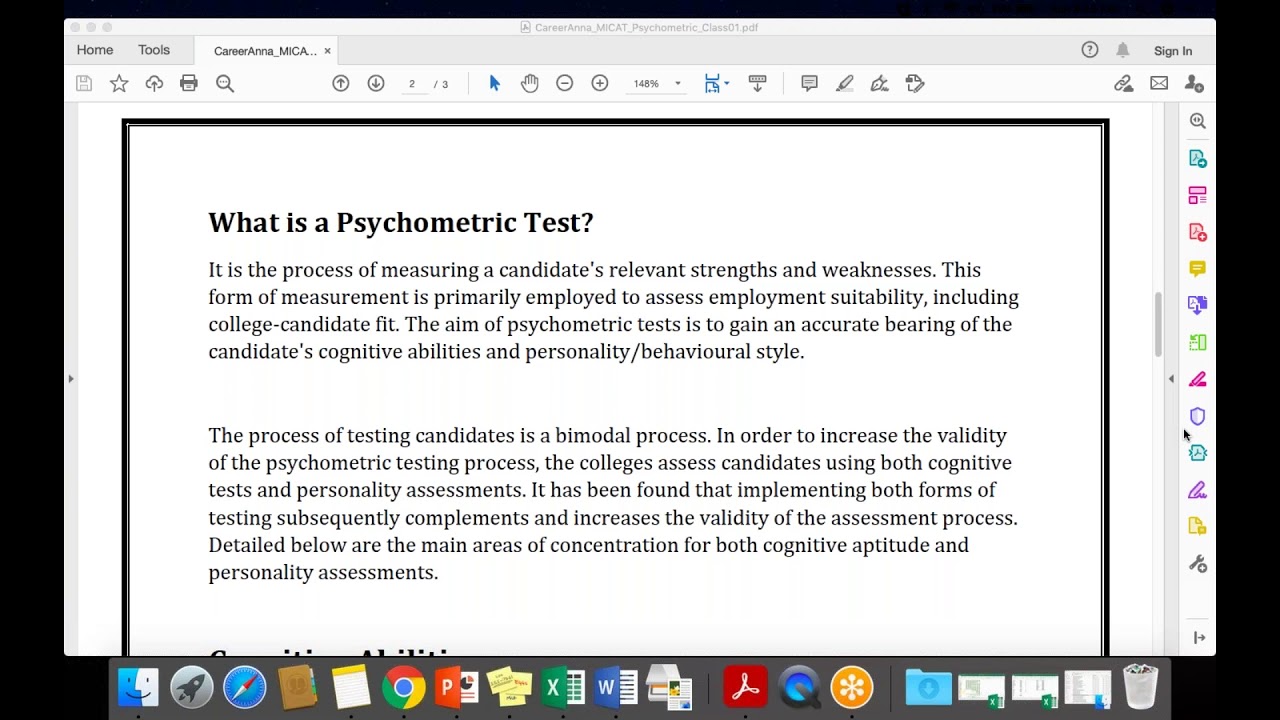Image resolution: width=1280 pixels, height=720 pixels.
Task: Select the Highlight text tool
Action: click(x=845, y=84)
